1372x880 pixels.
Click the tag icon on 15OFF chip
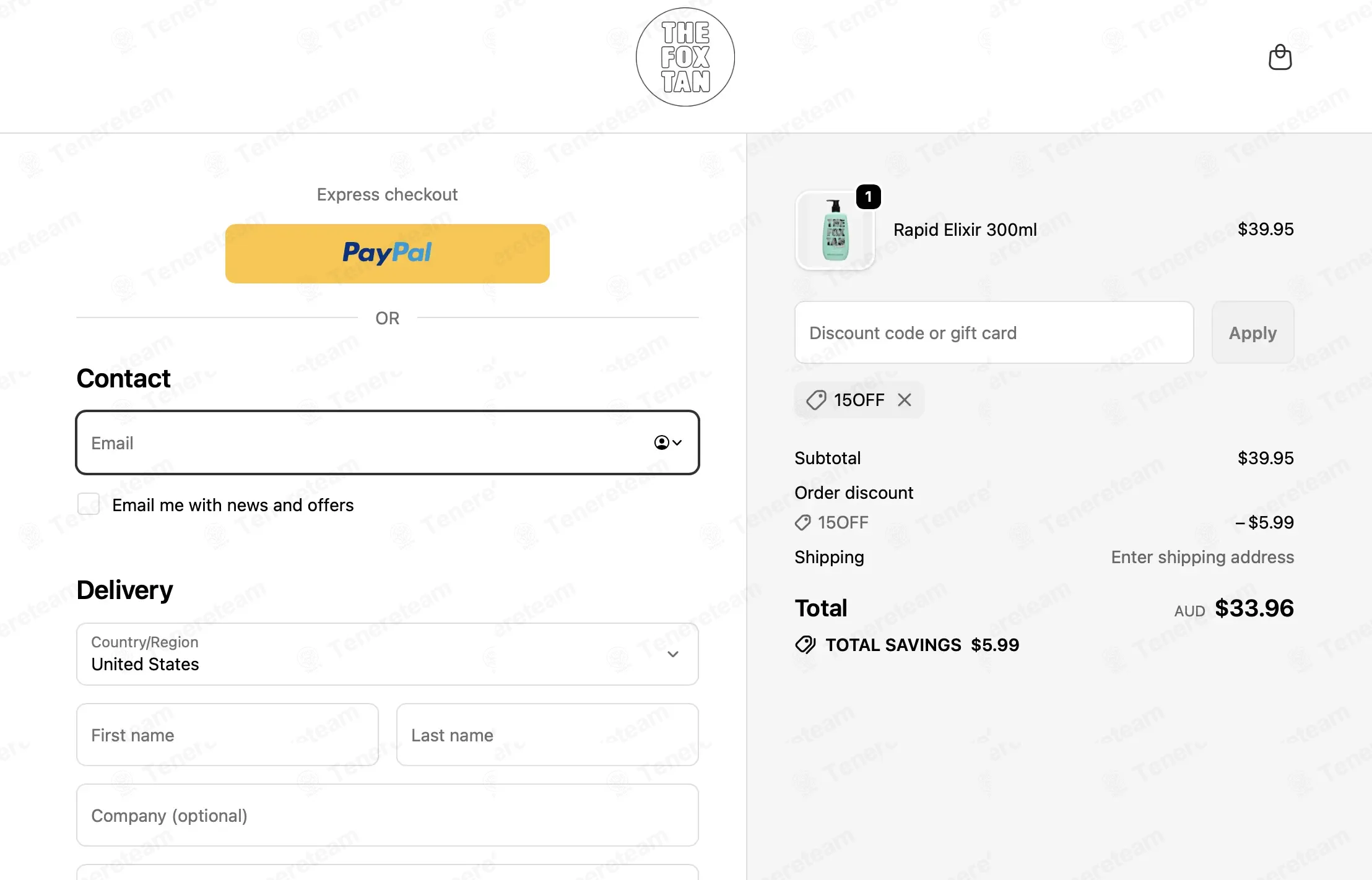click(x=816, y=400)
